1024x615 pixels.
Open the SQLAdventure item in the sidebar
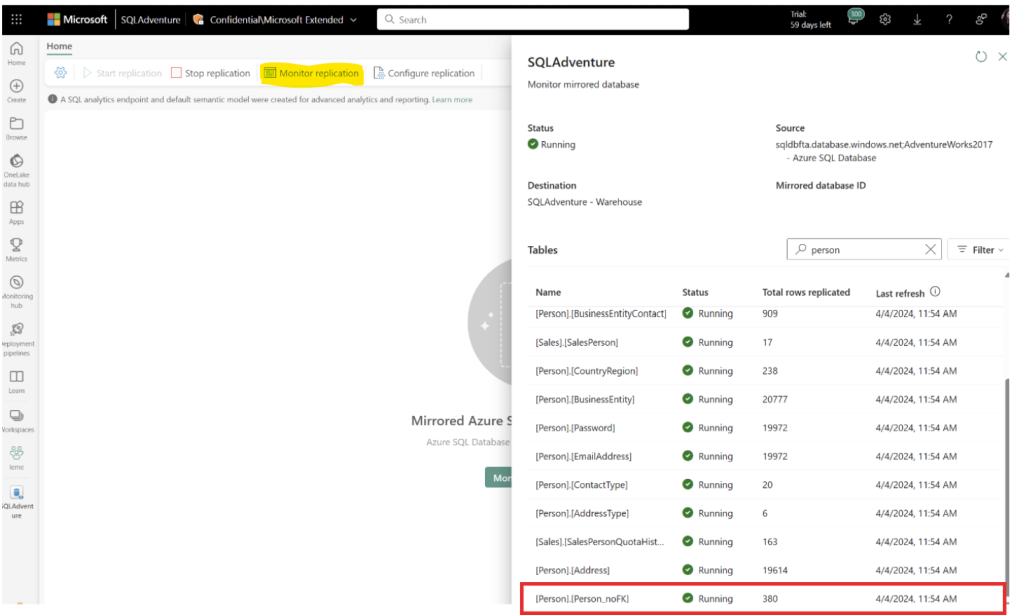16,501
